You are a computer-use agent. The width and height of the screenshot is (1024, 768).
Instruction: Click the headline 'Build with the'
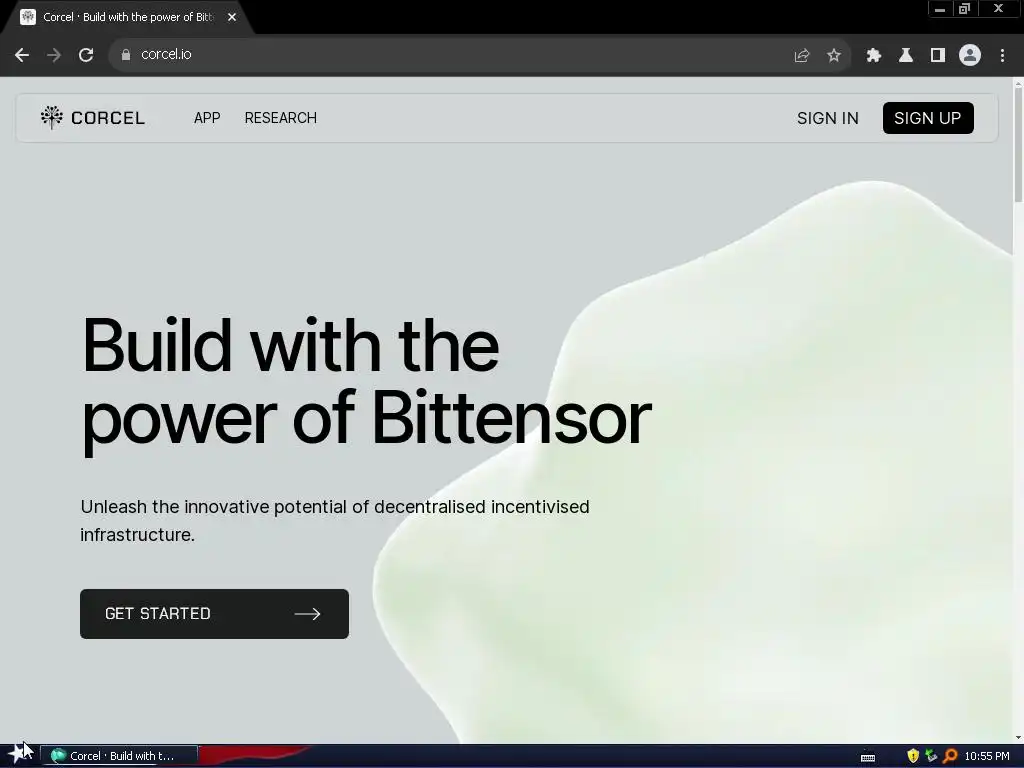[x=291, y=345]
